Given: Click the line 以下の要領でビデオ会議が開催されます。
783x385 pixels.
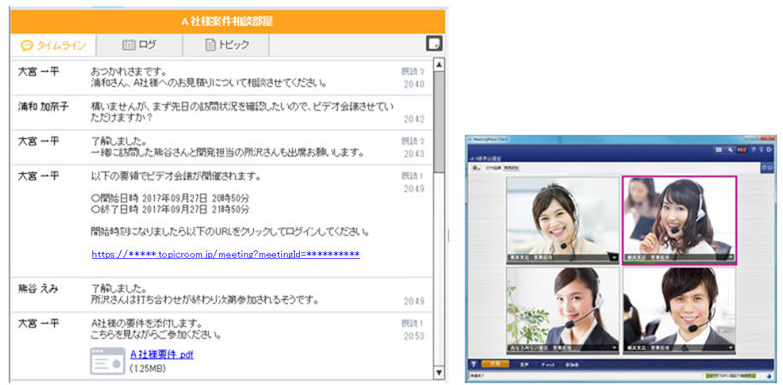Looking at the screenshot, I should [x=176, y=176].
